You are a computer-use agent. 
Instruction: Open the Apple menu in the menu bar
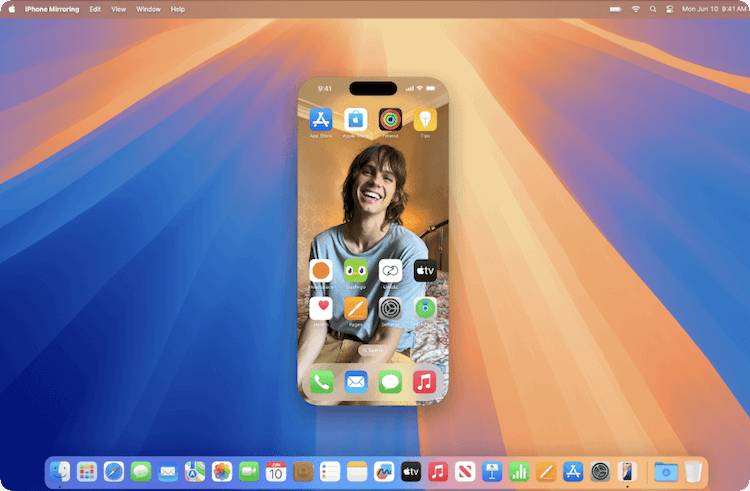coord(12,9)
